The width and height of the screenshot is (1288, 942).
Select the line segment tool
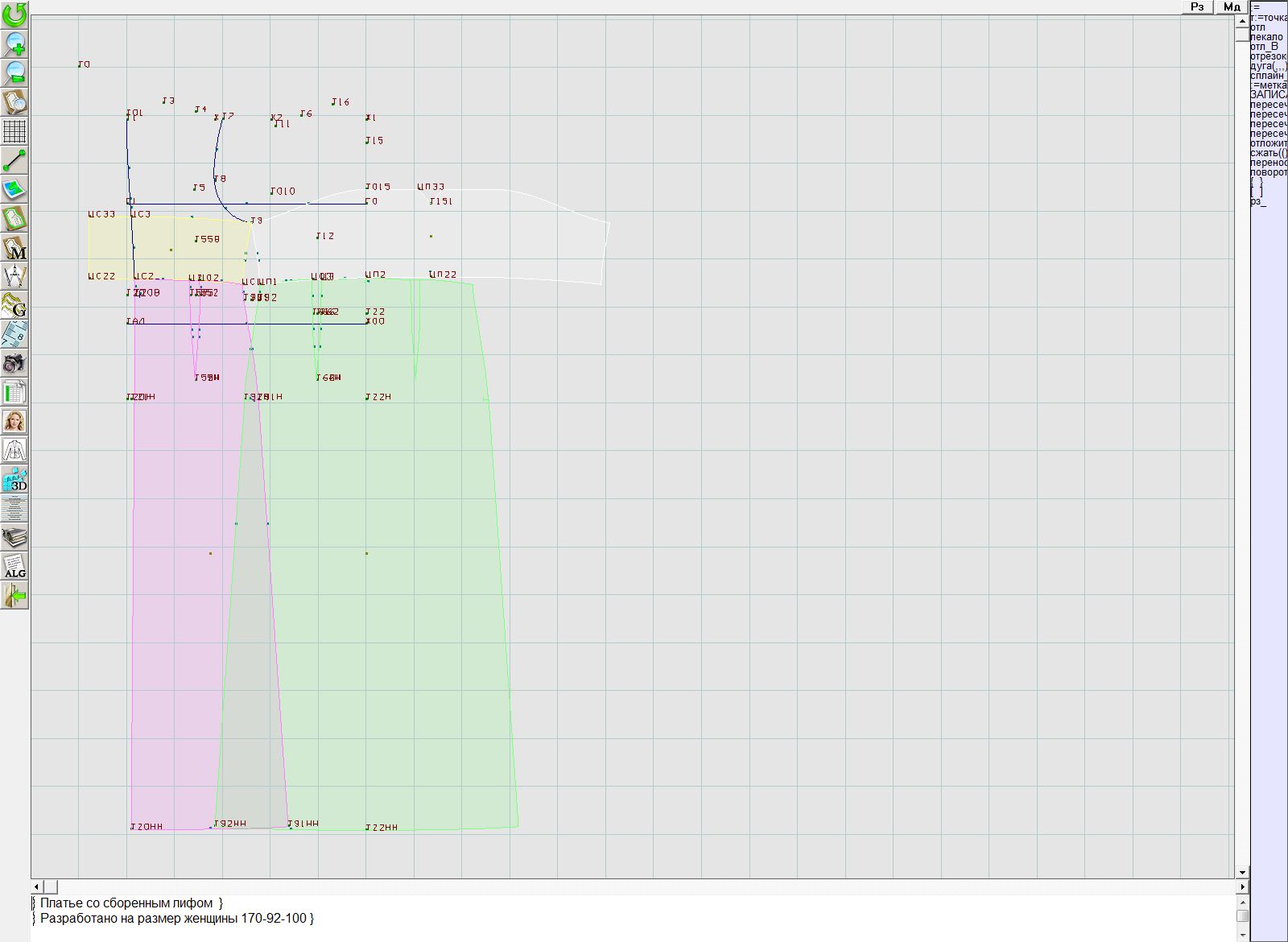(14, 160)
